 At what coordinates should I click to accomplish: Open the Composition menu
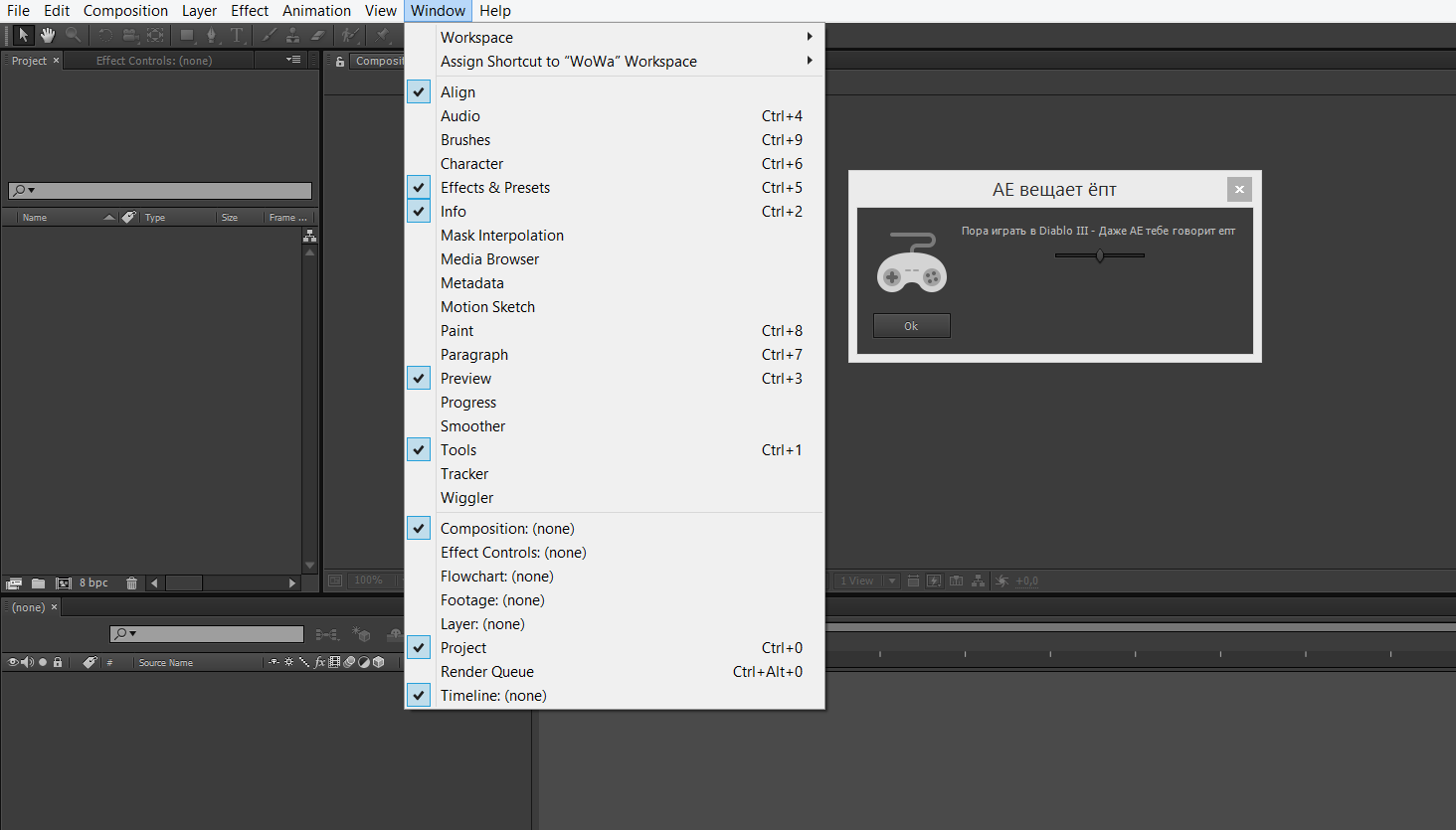point(125,11)
